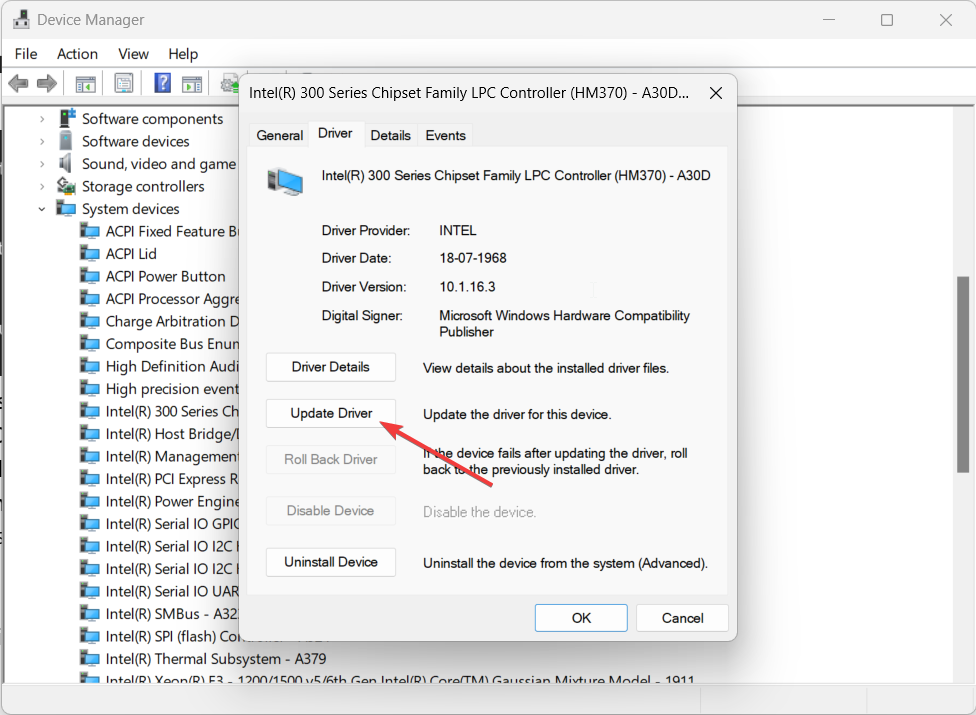The width and height of the screenshot is (976, 715).
Task: Click the Uninstall Device button
Action: 331,562
